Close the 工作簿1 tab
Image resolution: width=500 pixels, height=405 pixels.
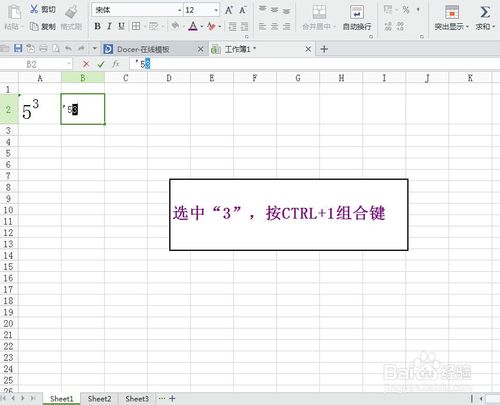pos(308,49)
